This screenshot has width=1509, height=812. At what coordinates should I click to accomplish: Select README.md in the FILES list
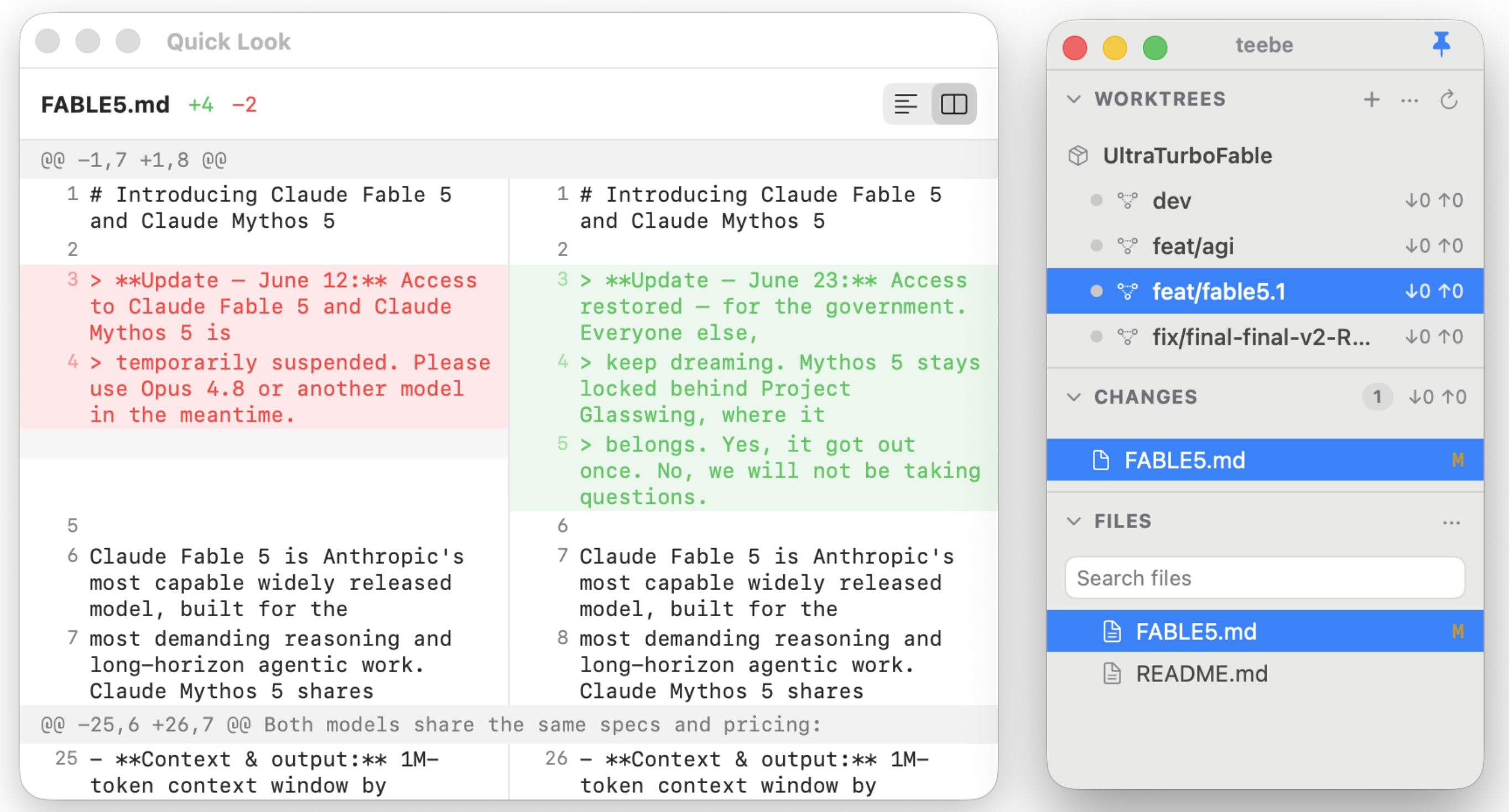pyautogui.click(x=1265, y=674)
